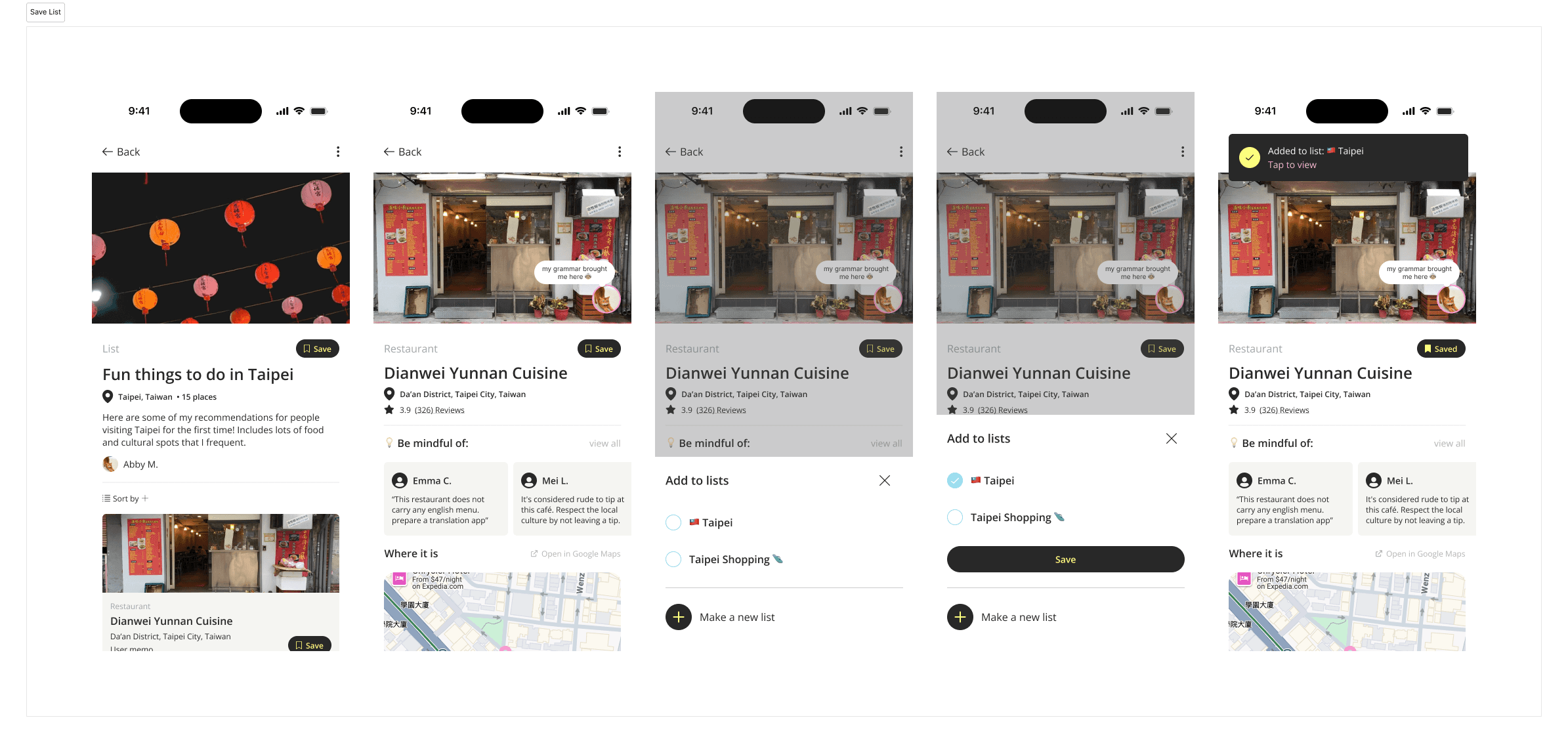Click the plus icon beside Make a new list under Save button
The height and width of the screenshot is (743, 1568).
coord(960,617)
